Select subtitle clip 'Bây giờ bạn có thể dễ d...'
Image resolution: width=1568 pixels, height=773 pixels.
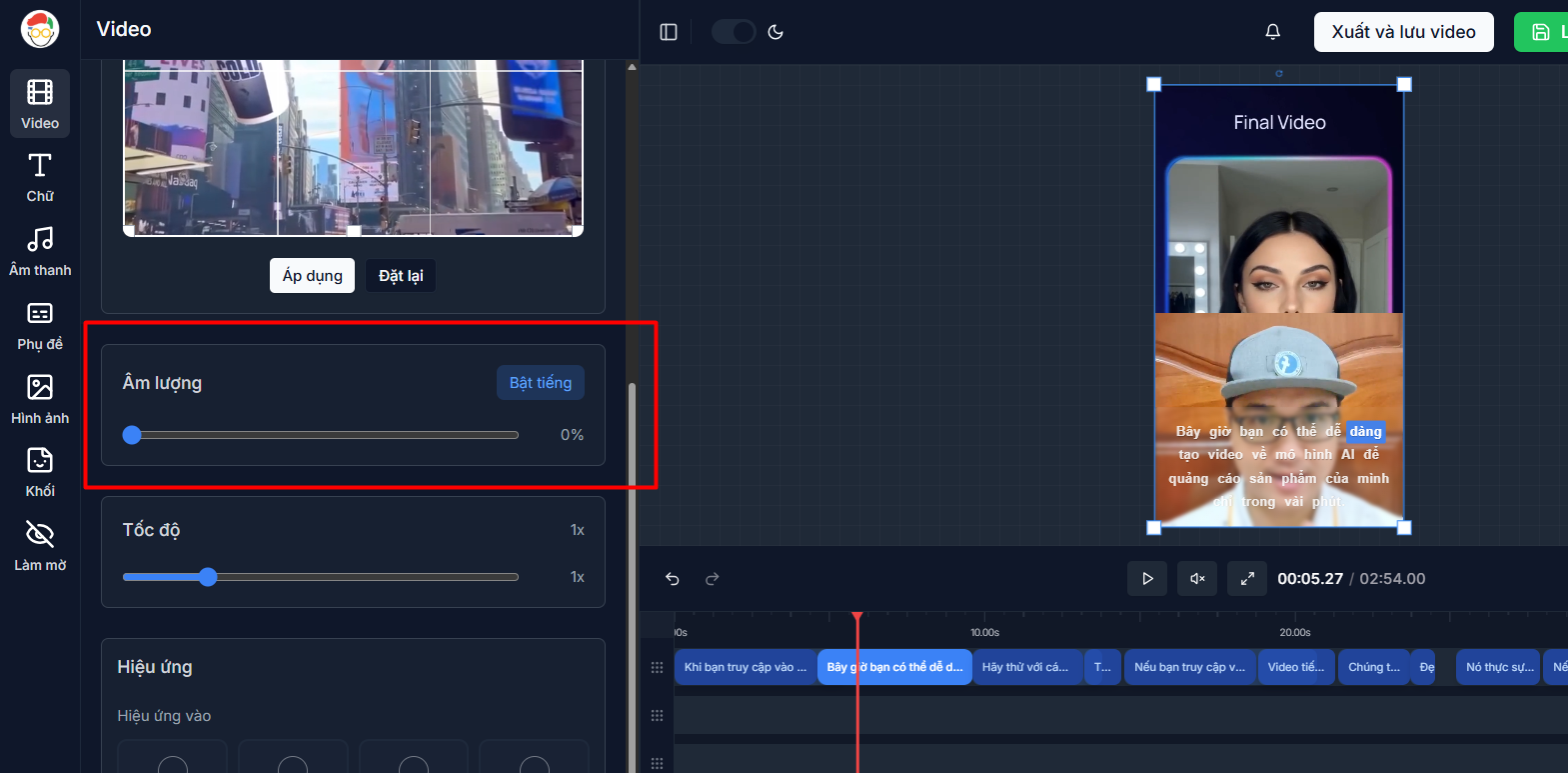point(894,667)
